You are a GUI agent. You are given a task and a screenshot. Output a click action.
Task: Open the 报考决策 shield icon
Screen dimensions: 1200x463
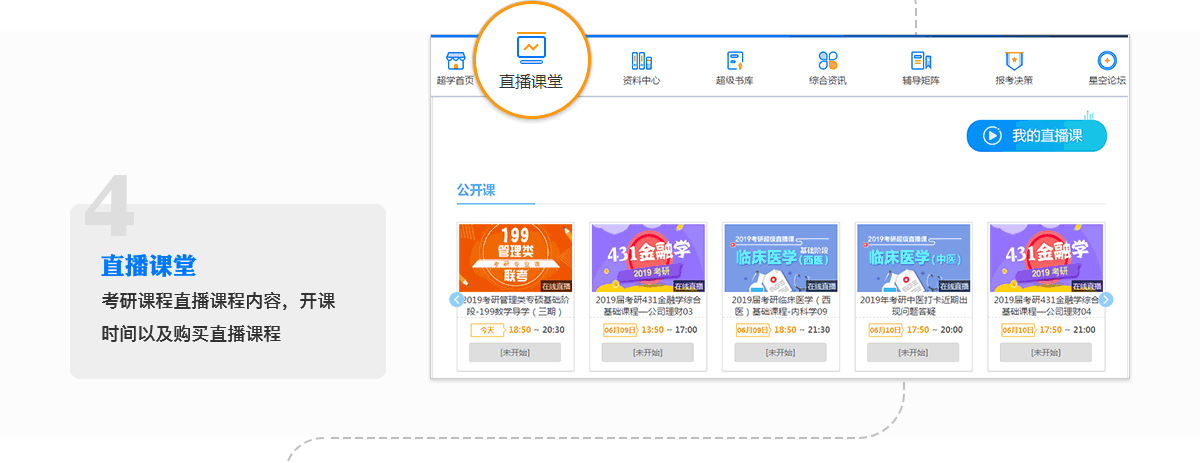[x=1014, y=61]
